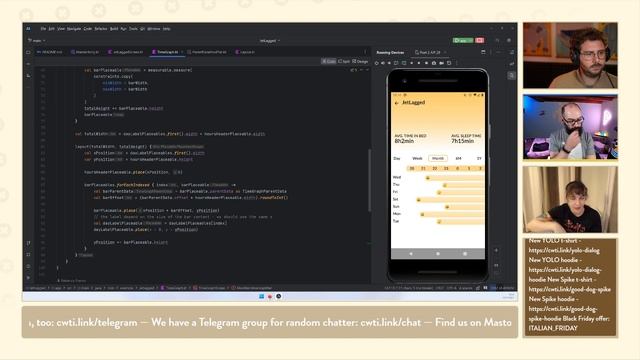Open the Tools menu
The image size is (640, 360).
(133, 29)
